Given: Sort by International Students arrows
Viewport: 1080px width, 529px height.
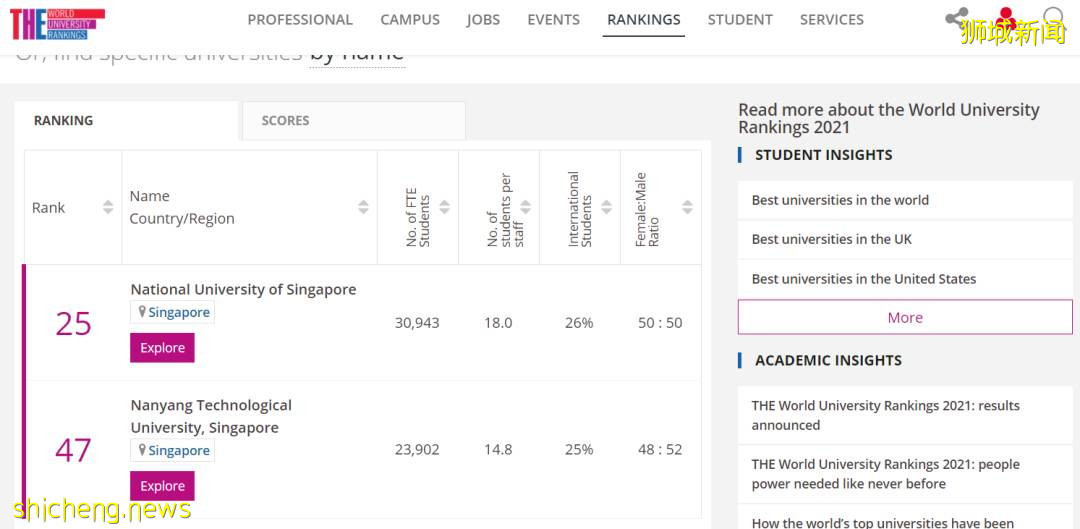Looking at the screenshot, I should point(607,207).
